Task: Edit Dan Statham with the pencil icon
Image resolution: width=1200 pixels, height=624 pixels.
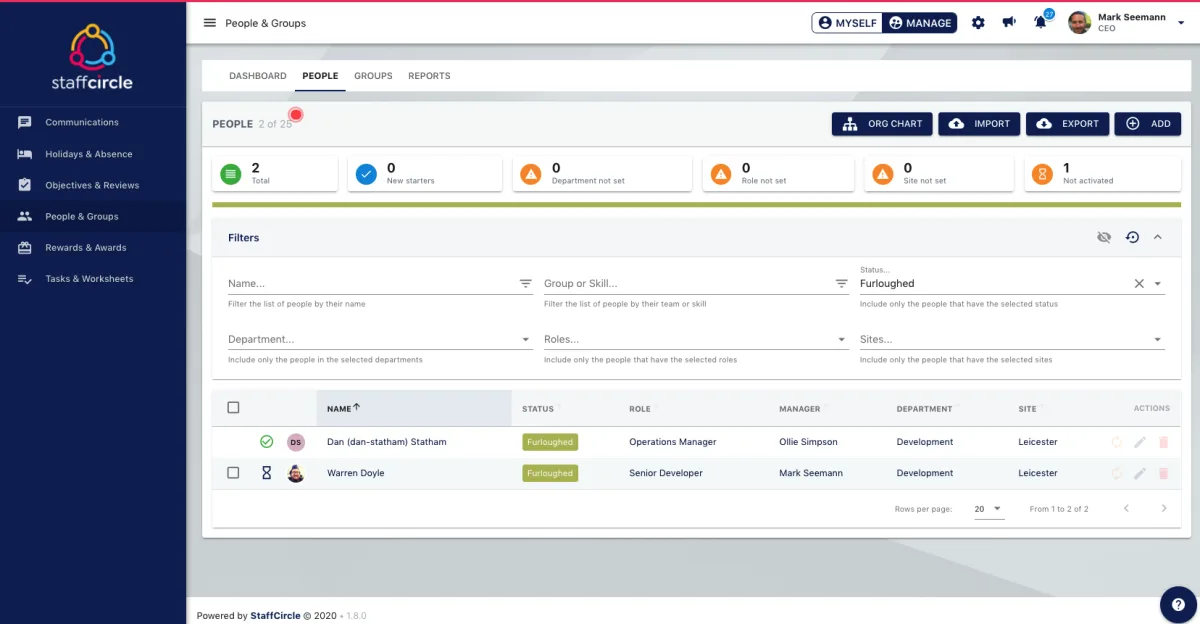Action: point(1140,442)
